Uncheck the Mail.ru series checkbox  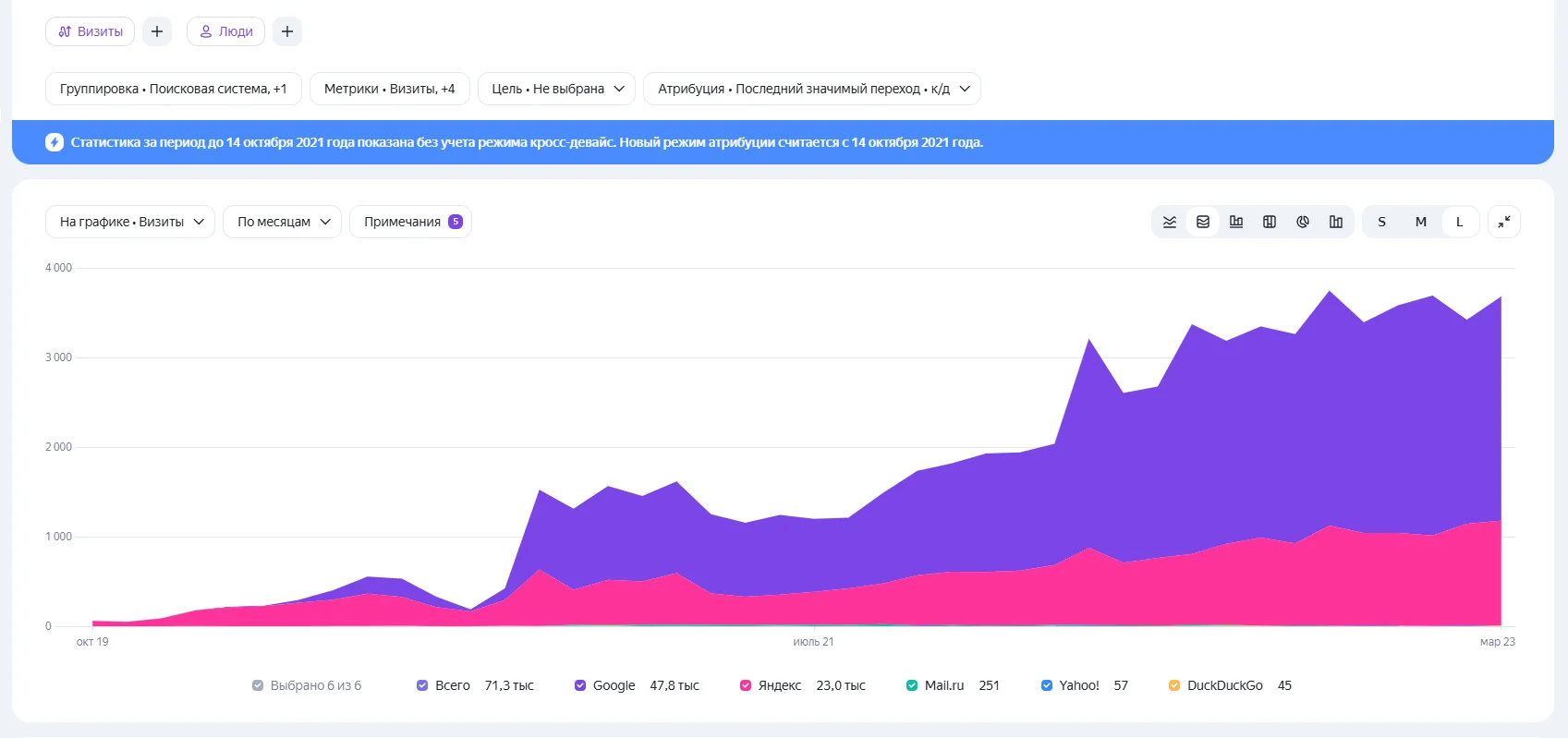click(912, 685)
